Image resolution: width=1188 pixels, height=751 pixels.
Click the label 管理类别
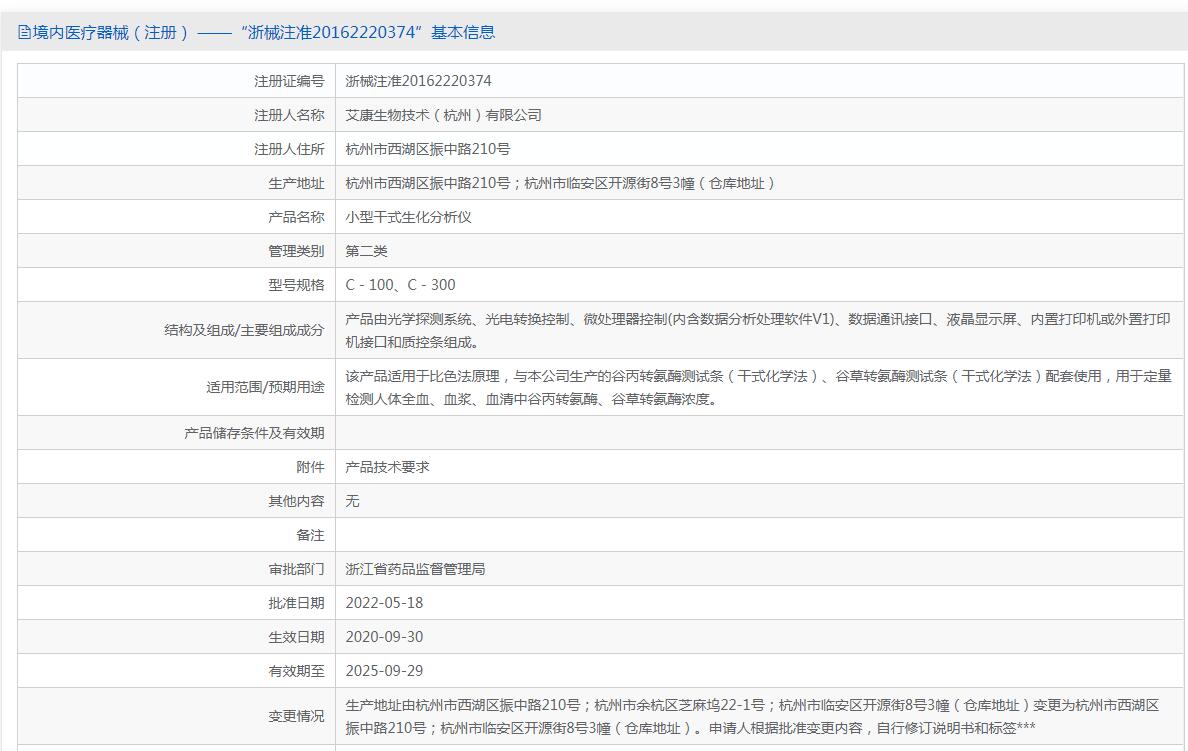click(295, 251)
